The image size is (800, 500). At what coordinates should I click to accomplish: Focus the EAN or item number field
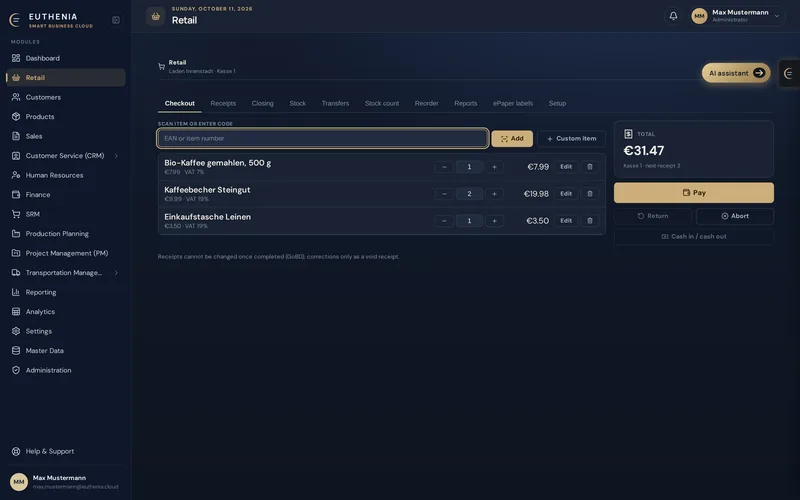coord(322,138)
